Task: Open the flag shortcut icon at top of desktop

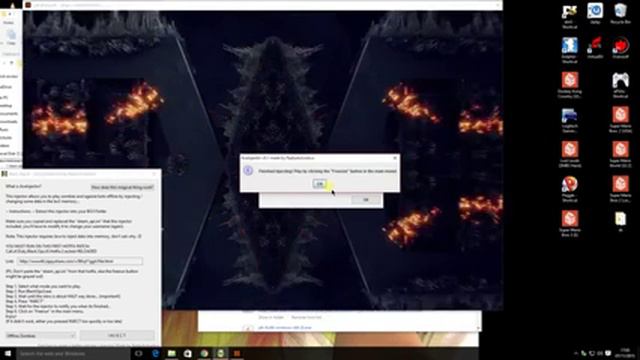Action: 570,16
